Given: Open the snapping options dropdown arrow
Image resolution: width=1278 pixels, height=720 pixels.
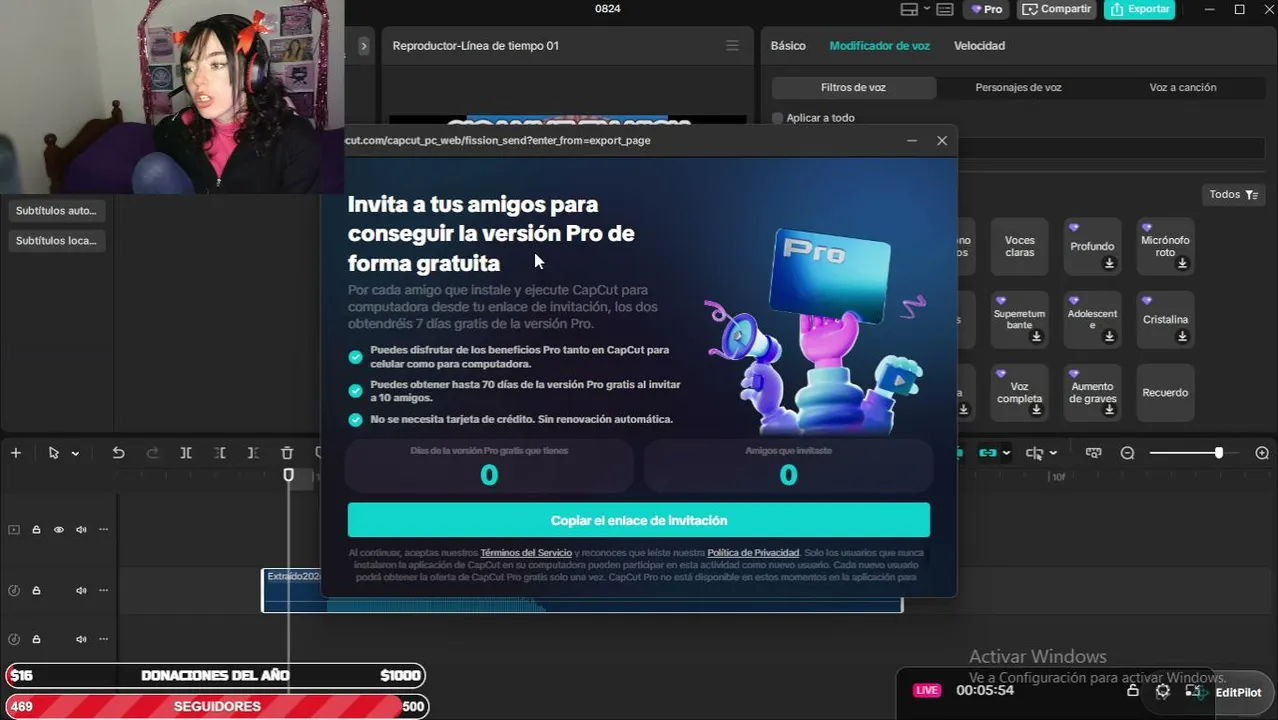Looking at the screenshot, I should pyautogui.click(x=1053, y=454).
